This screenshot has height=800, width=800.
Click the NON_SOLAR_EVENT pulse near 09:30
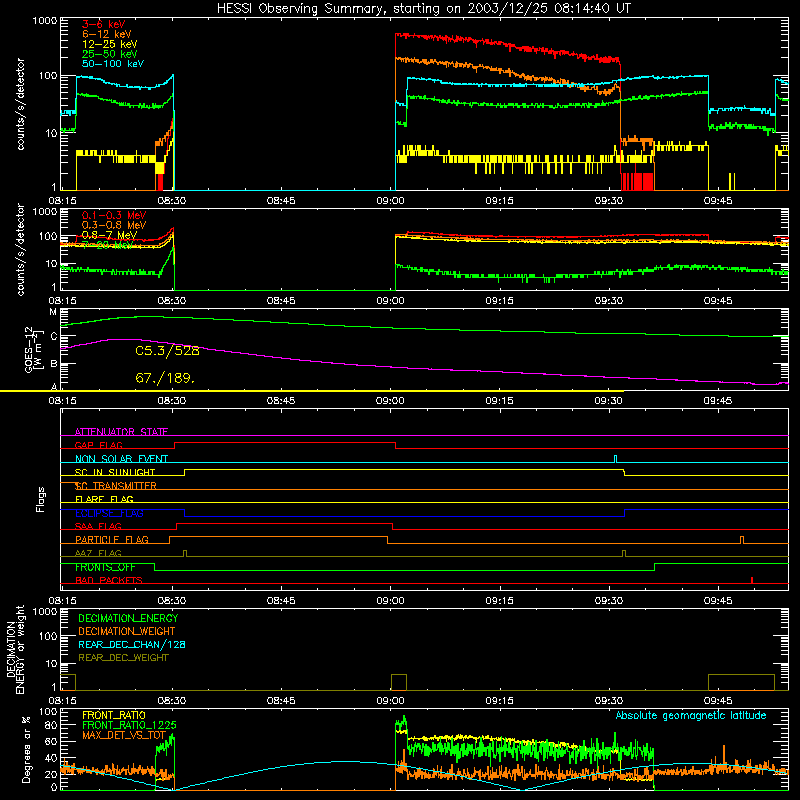(x=615, y=459)
